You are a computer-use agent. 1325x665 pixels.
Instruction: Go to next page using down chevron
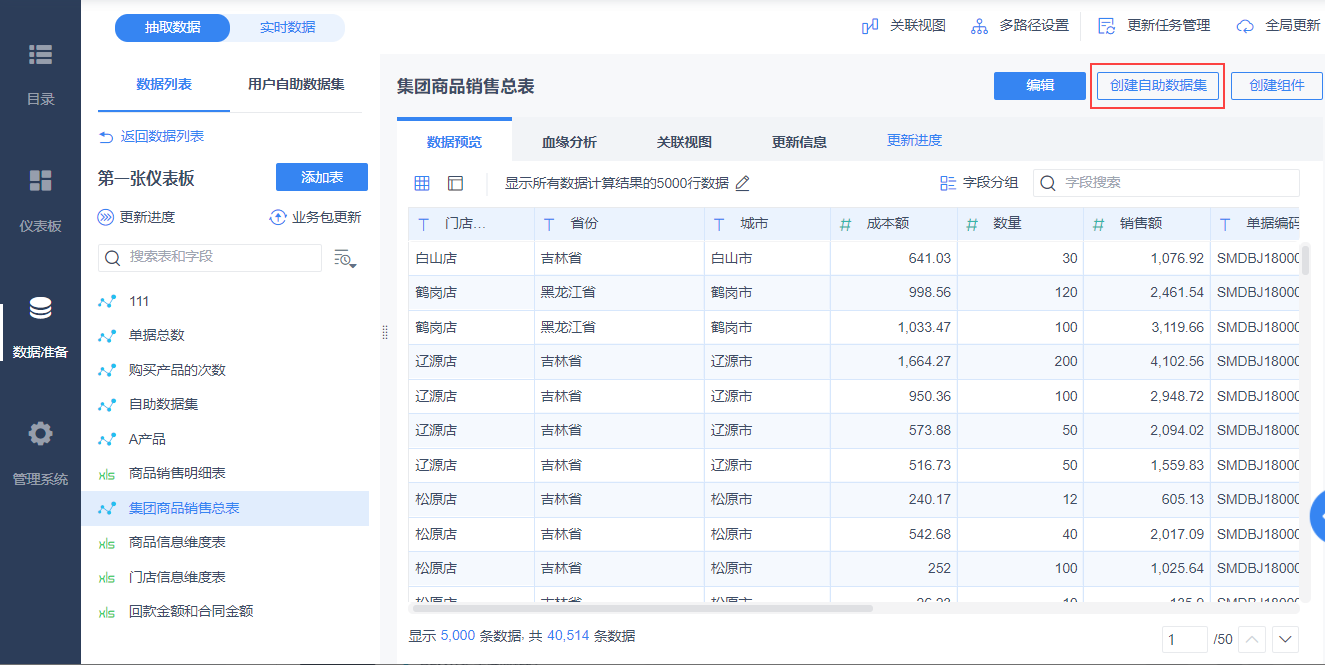(1284, 639)
